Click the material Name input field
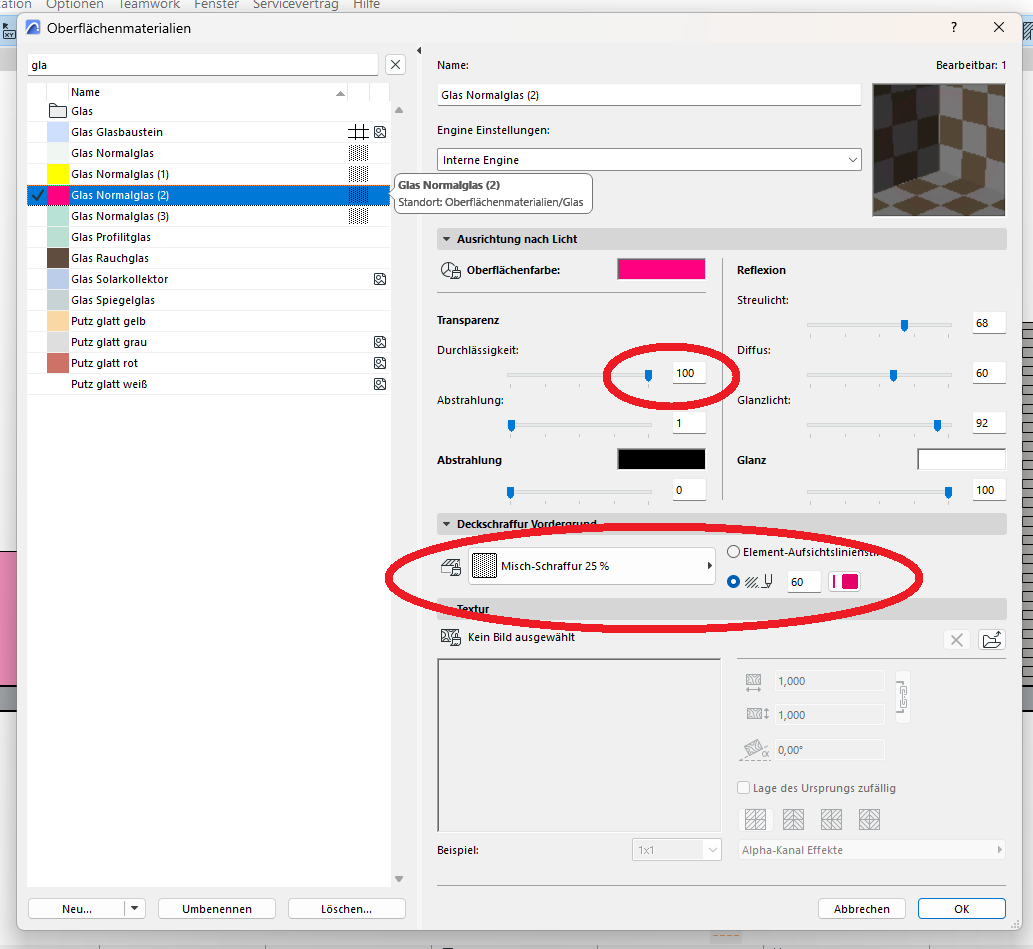Viewport: 1033px width, 949px height. pyautogui.click(x=649, y=95)
